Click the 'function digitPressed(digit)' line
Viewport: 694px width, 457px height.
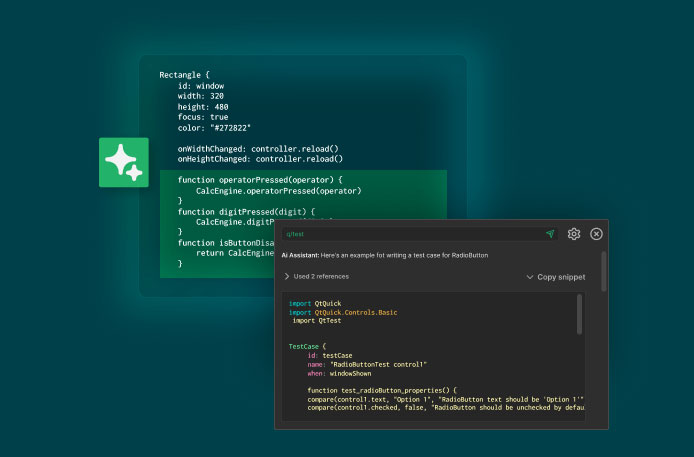pyautogui.click(x=246, y=211)
